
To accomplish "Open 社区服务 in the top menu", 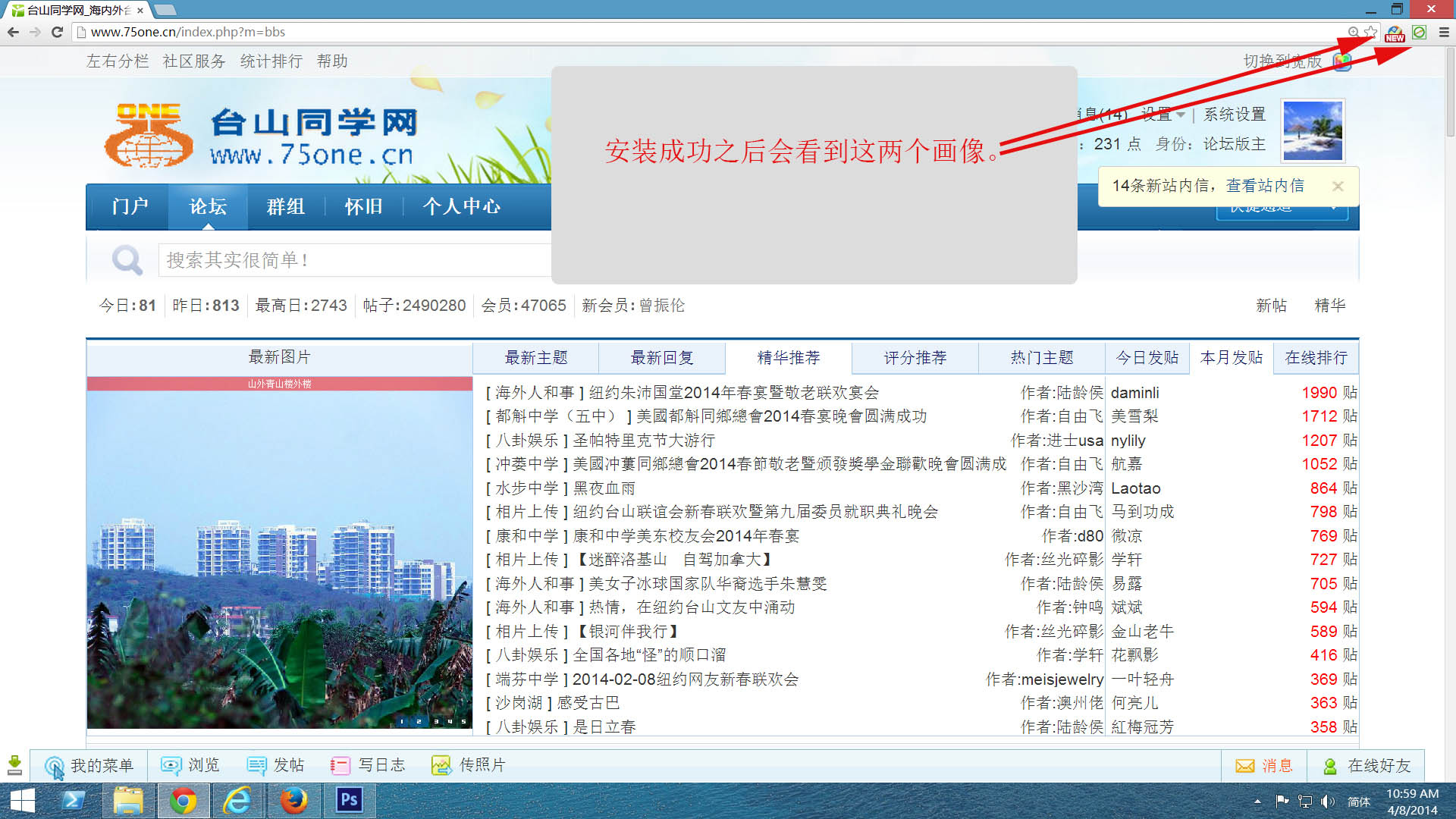I will [x=194, y=61].
